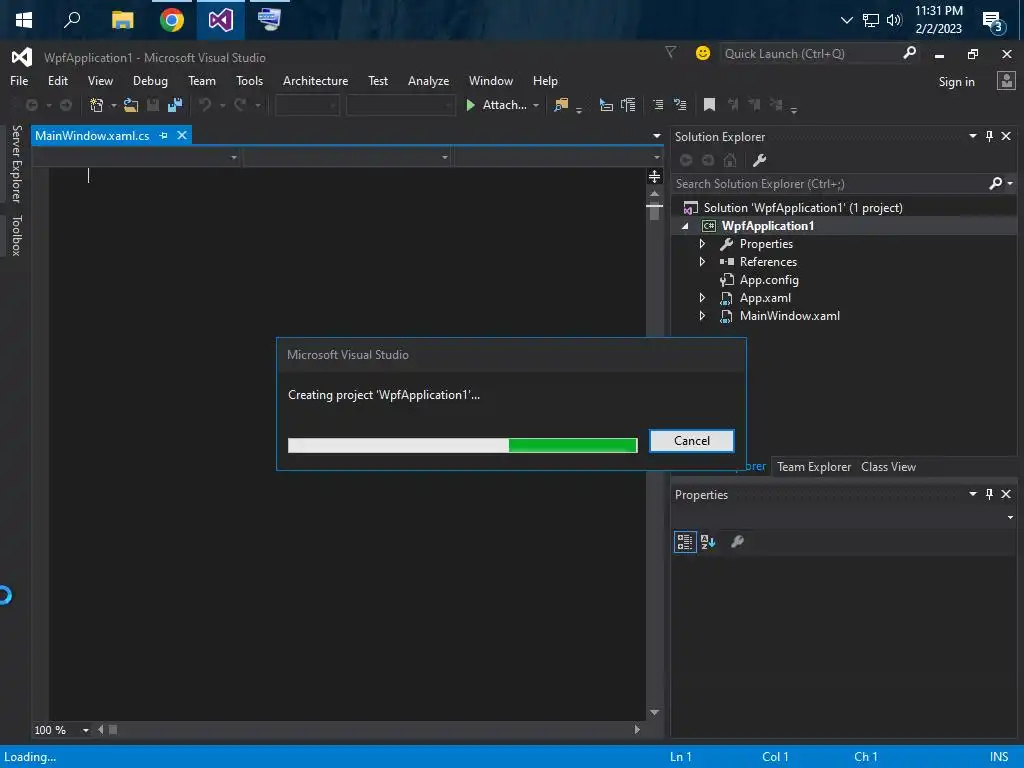The width and height of the screenshot is (1024, 768).
Task: Click the New Project toolbar icon
Action: point(96,105)
